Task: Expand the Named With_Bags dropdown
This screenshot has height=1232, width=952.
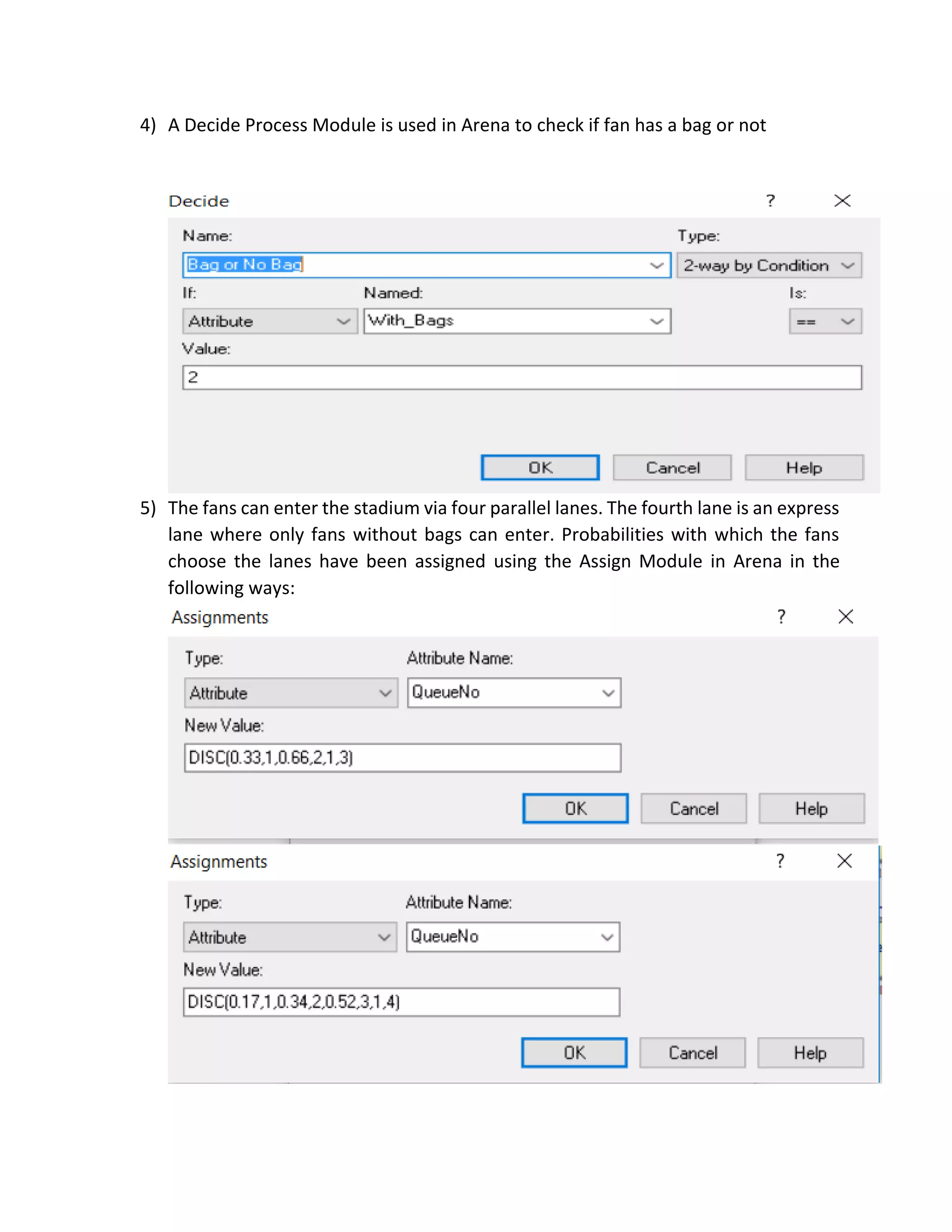Action: pyautogui.click(x=656, y=322)
